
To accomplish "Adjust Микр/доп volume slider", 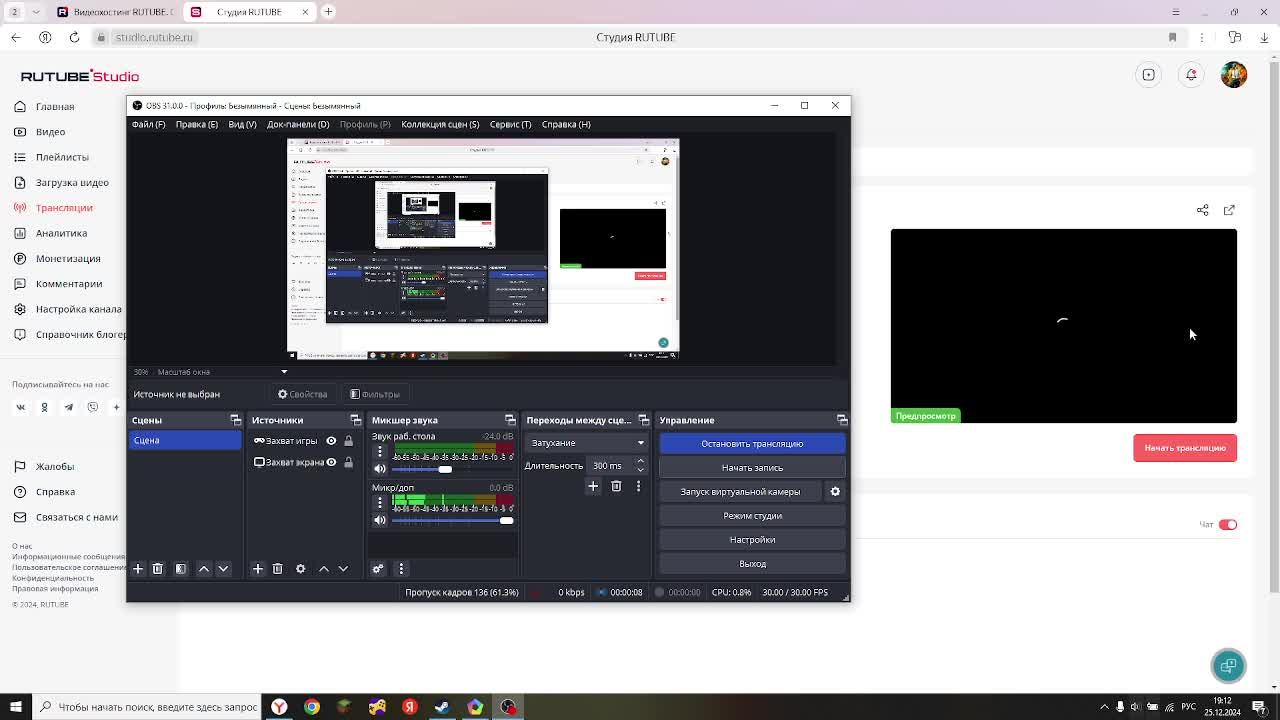I will click(x=451, y=520).
